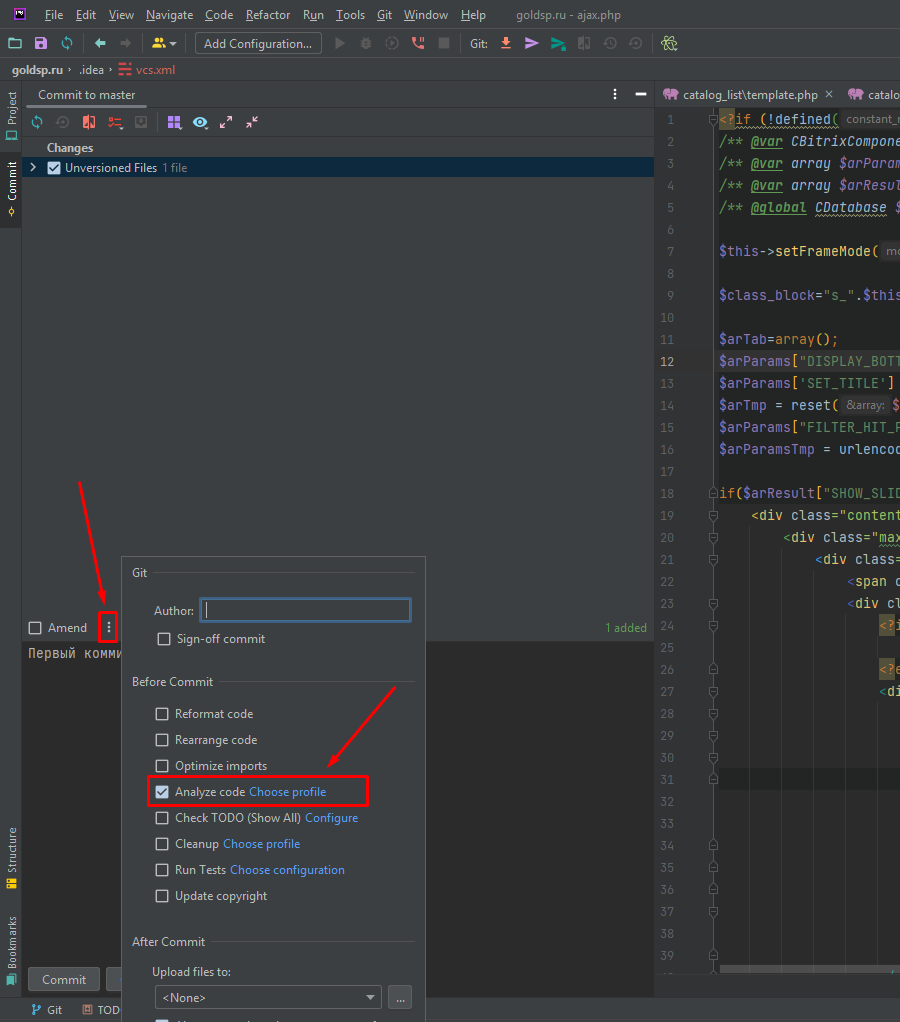The image size is (900, 1022).
Task: Click Configure link for Check TODO
Action: tap(331, 818)
